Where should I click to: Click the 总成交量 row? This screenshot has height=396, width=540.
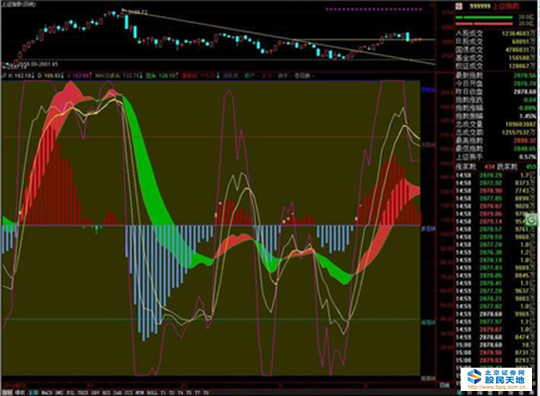tap(496, 124)
